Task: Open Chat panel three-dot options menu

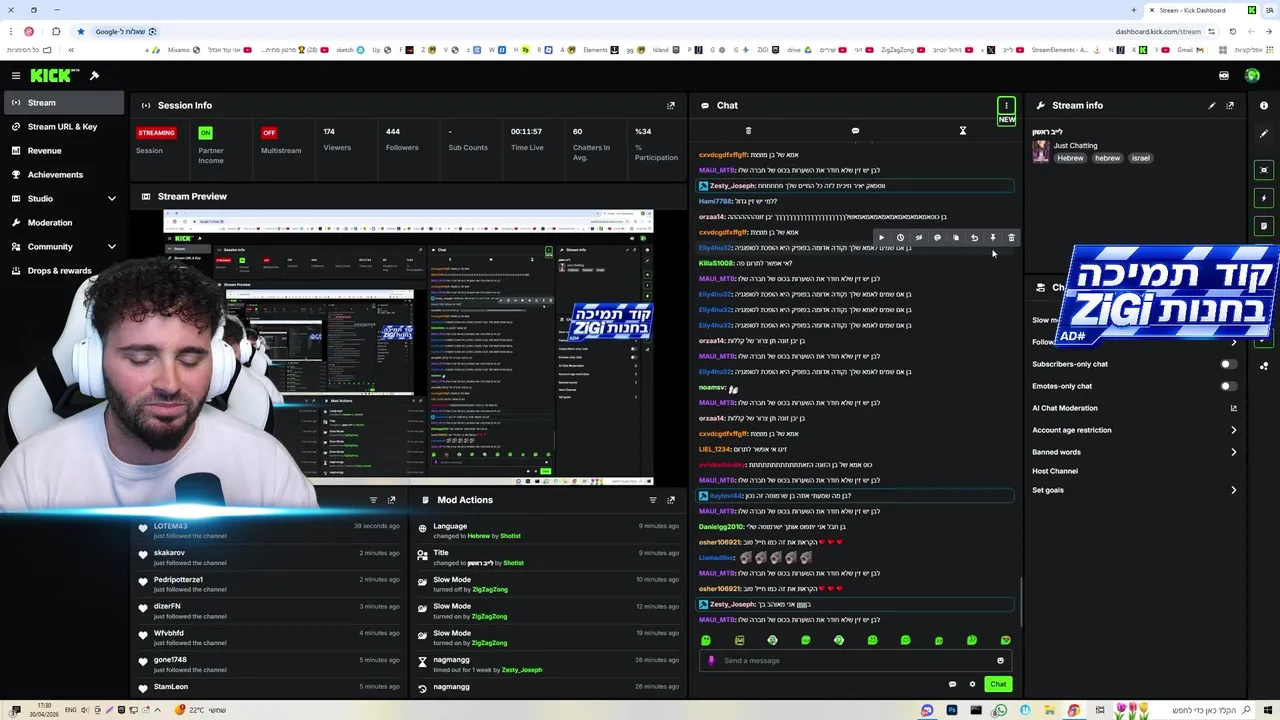Action: coord(1006,105)
